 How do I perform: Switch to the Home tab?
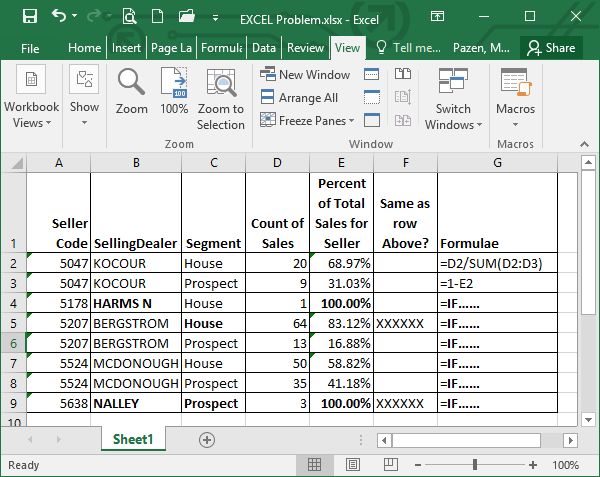click(85, 48)
